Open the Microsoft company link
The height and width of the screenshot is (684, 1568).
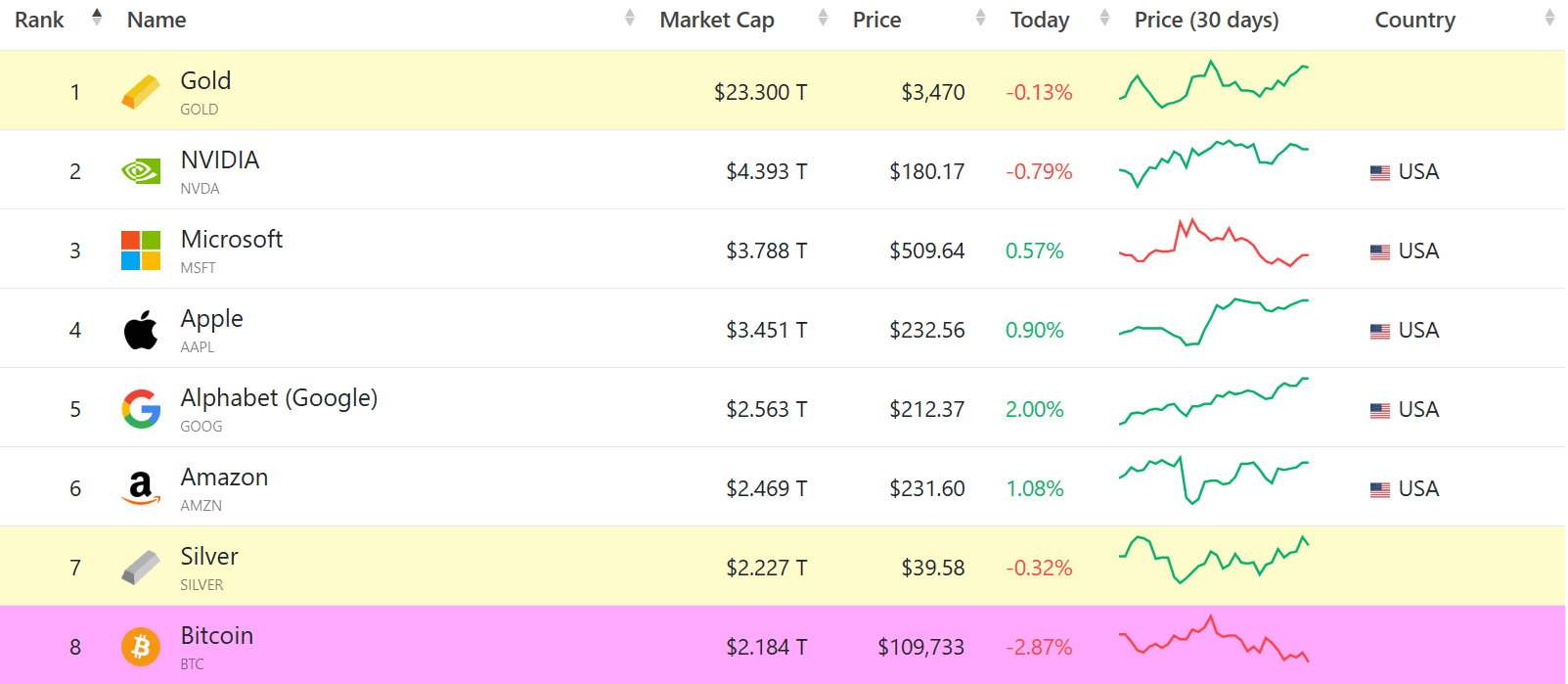[232, 240]
